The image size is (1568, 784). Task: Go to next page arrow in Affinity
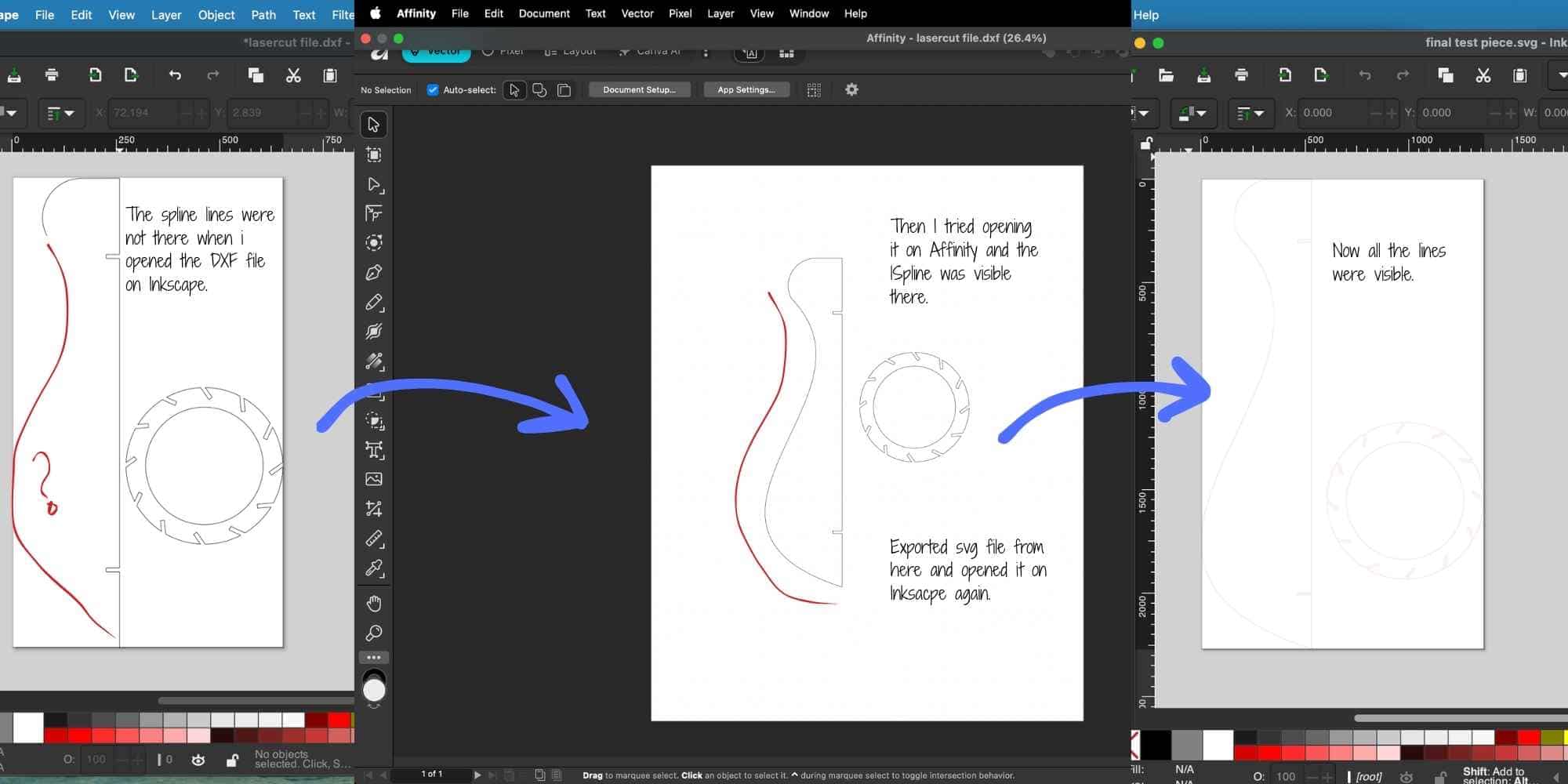(x=477, y=775)
